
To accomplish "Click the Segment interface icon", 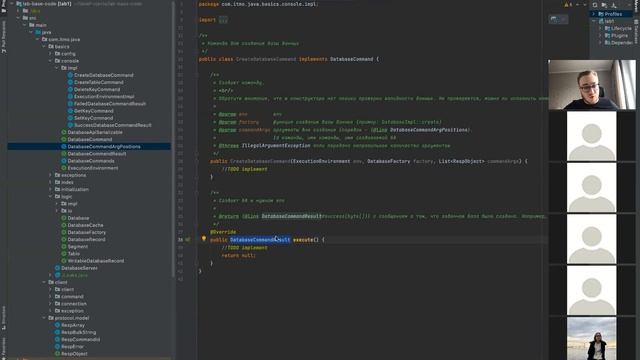I will [64, 247].
